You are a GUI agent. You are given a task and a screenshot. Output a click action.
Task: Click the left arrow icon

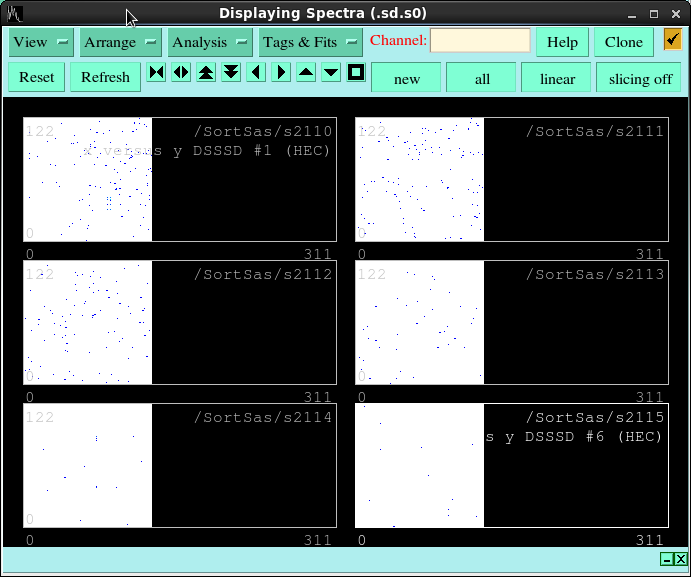pyautogui.click(x=256, y=72)
